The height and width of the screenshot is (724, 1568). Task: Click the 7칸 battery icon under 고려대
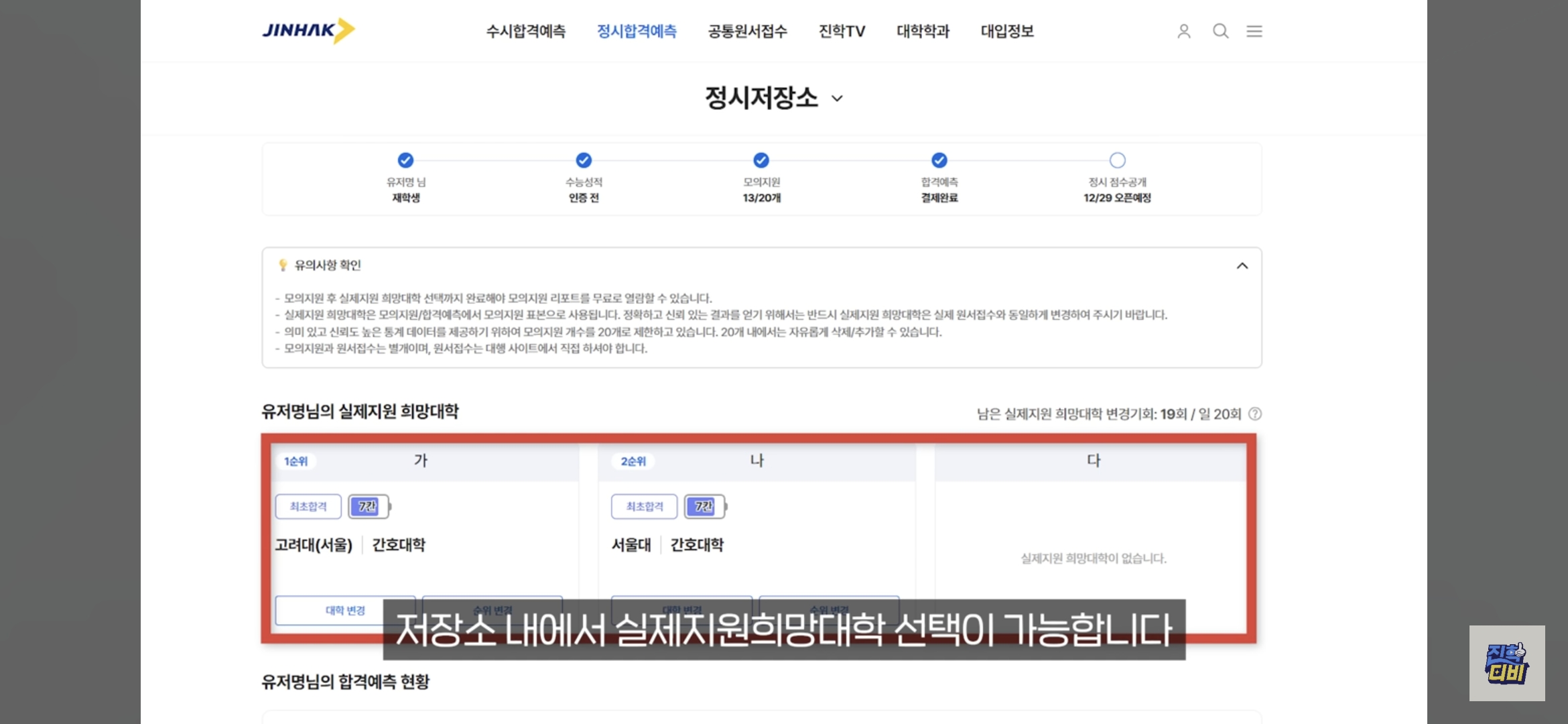(369, 507)
